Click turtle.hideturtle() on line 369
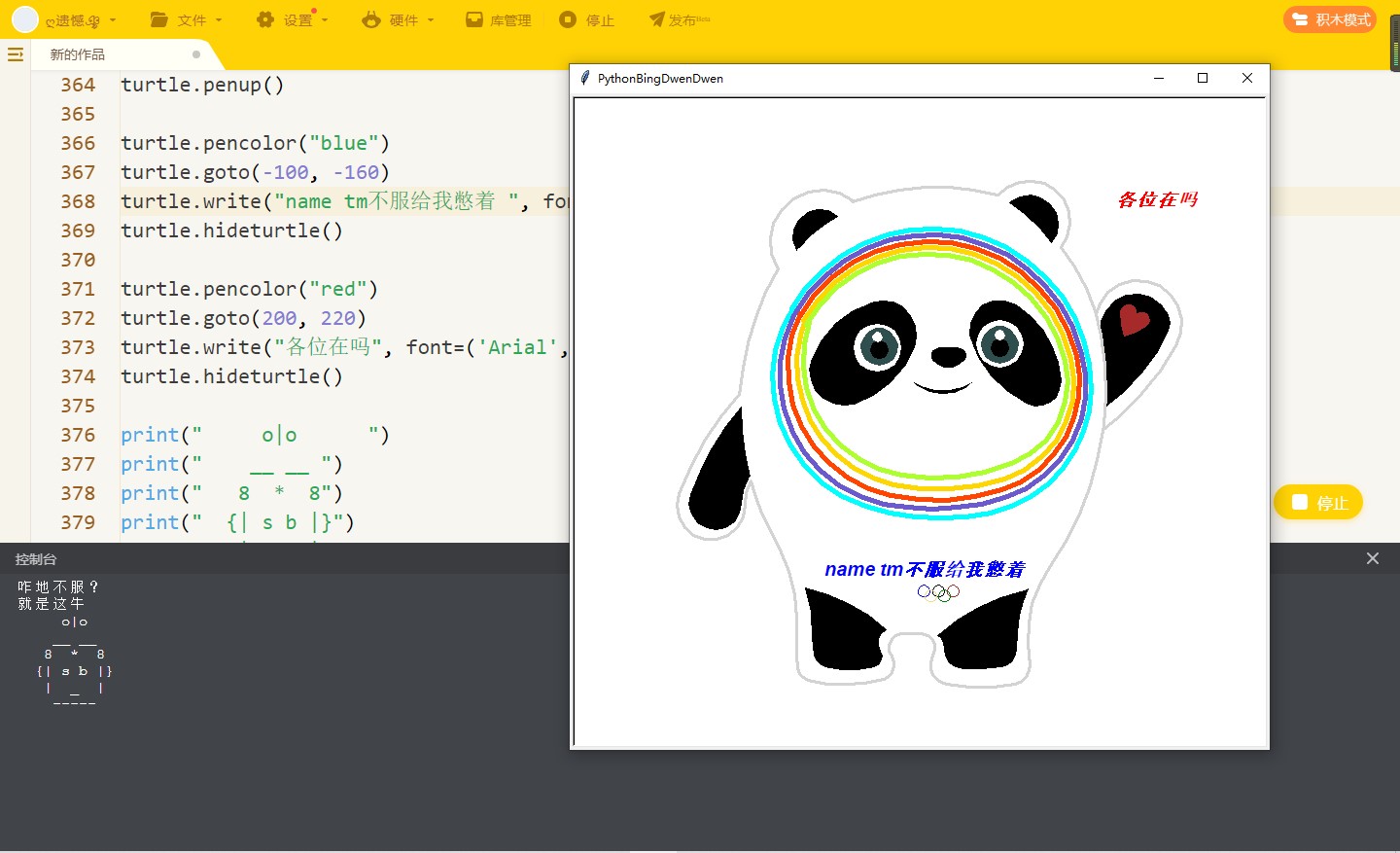Screen dimensions: 1400x853 (231, 231)
